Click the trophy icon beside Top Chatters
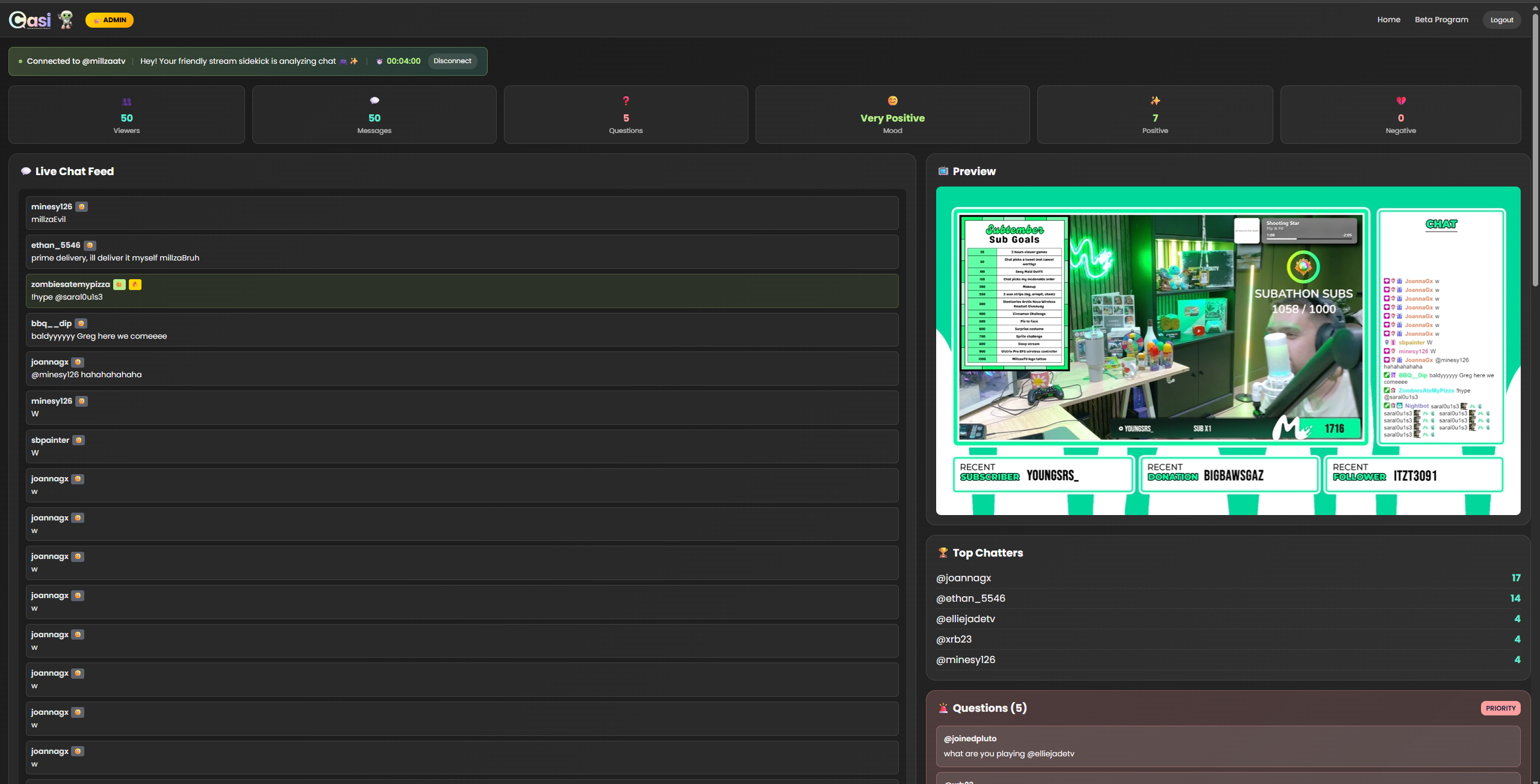This screenshot has height=784, width=1540. click(942, 552)
